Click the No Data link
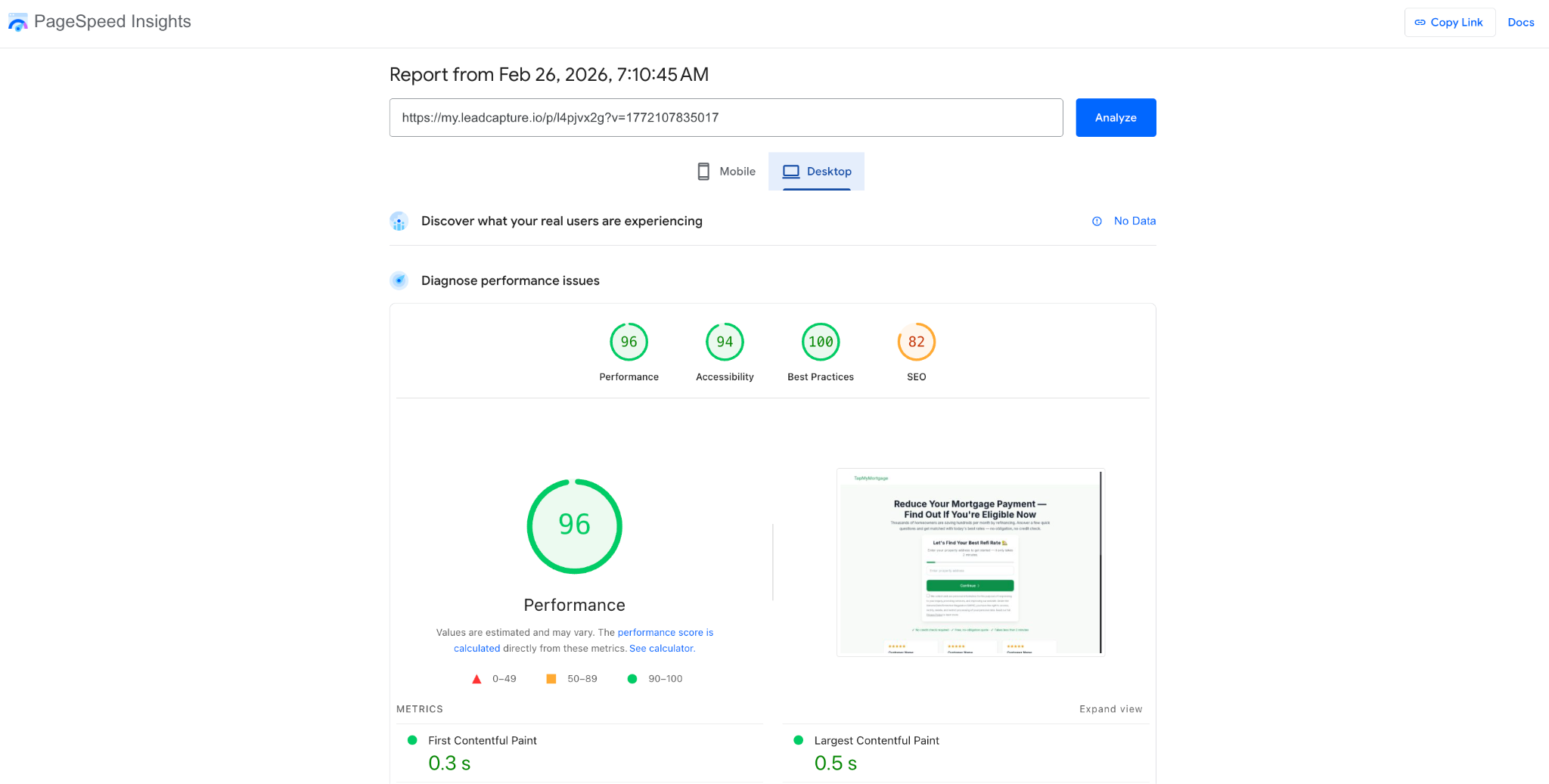The height and width of the screenshot is (784, 1549). point(1135,221)
